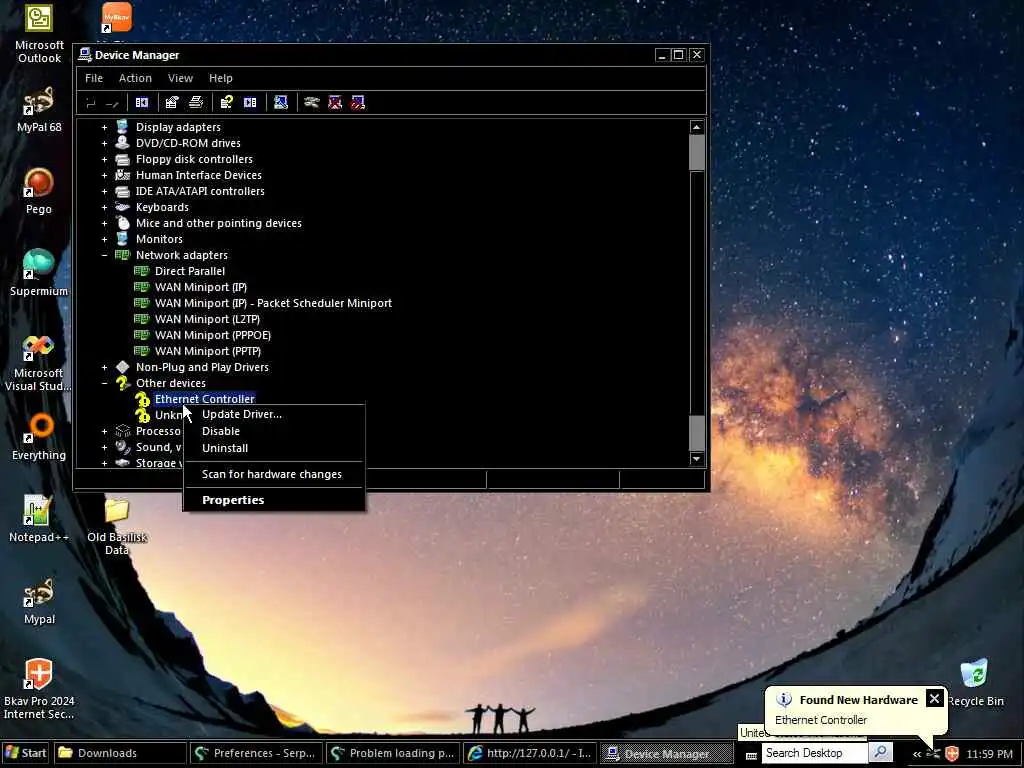
Task: Open the Action menu
Action: click(x=135, y=78)
